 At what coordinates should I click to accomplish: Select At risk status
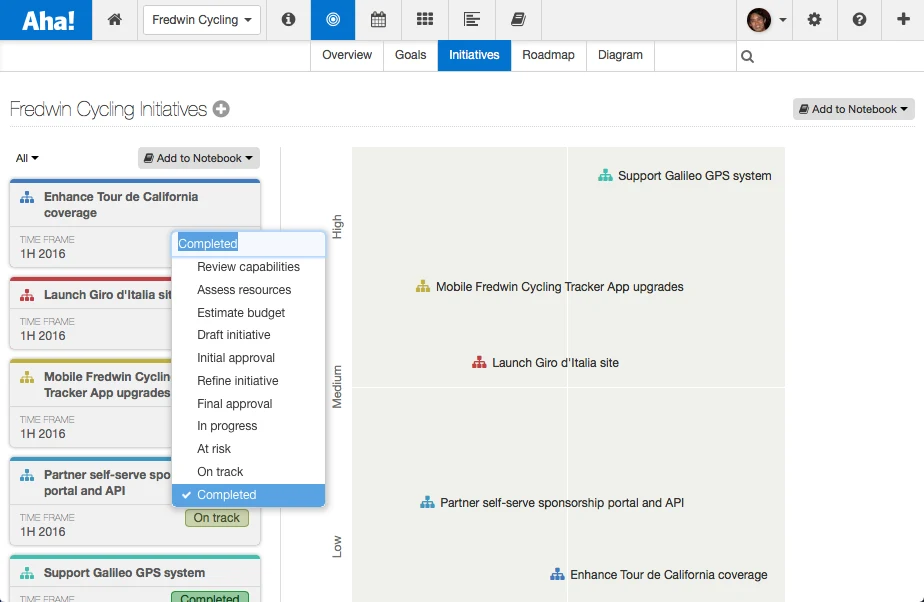(x=248, y=449)
